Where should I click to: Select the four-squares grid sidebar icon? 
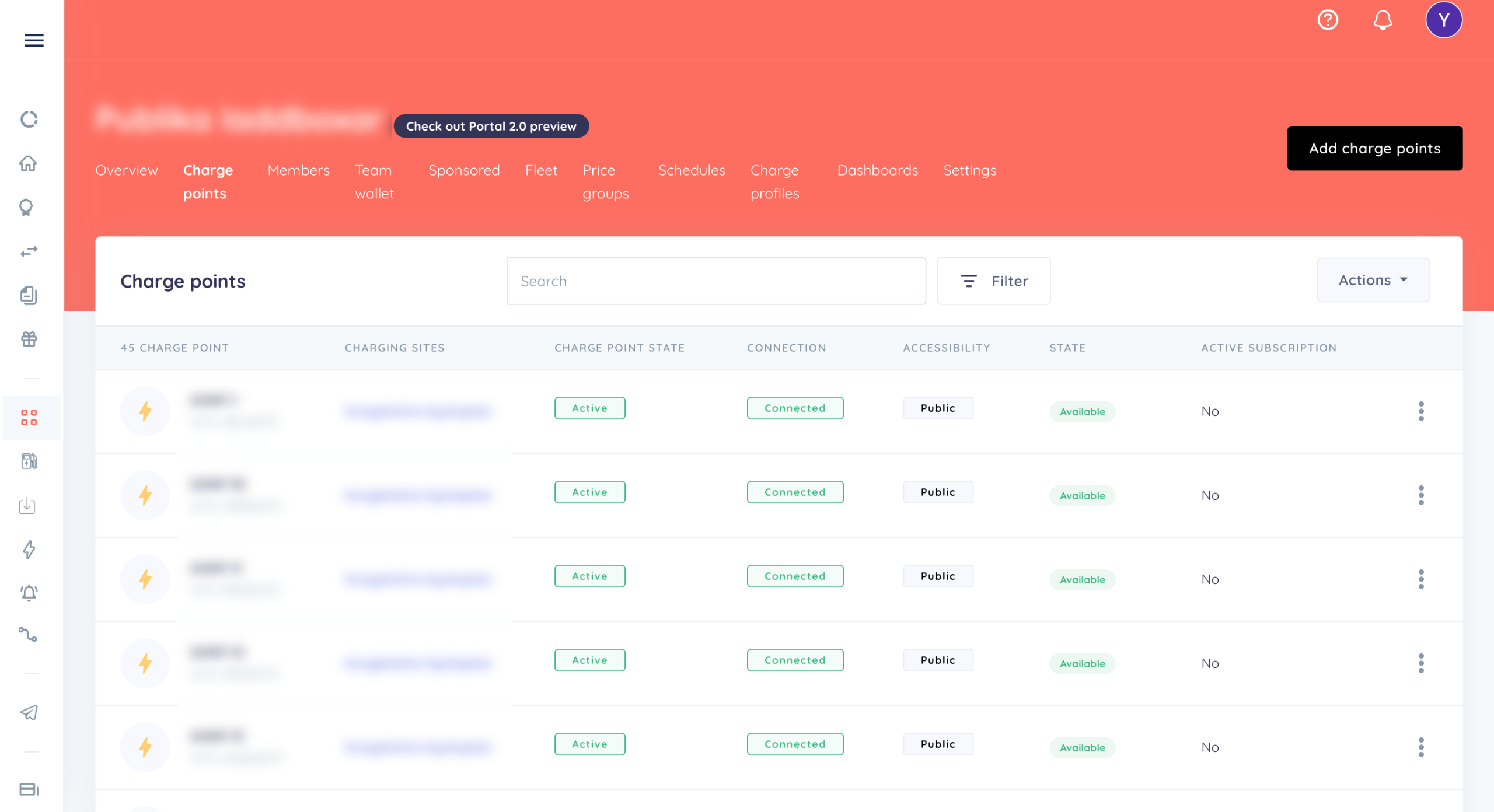tap(29, 418)
